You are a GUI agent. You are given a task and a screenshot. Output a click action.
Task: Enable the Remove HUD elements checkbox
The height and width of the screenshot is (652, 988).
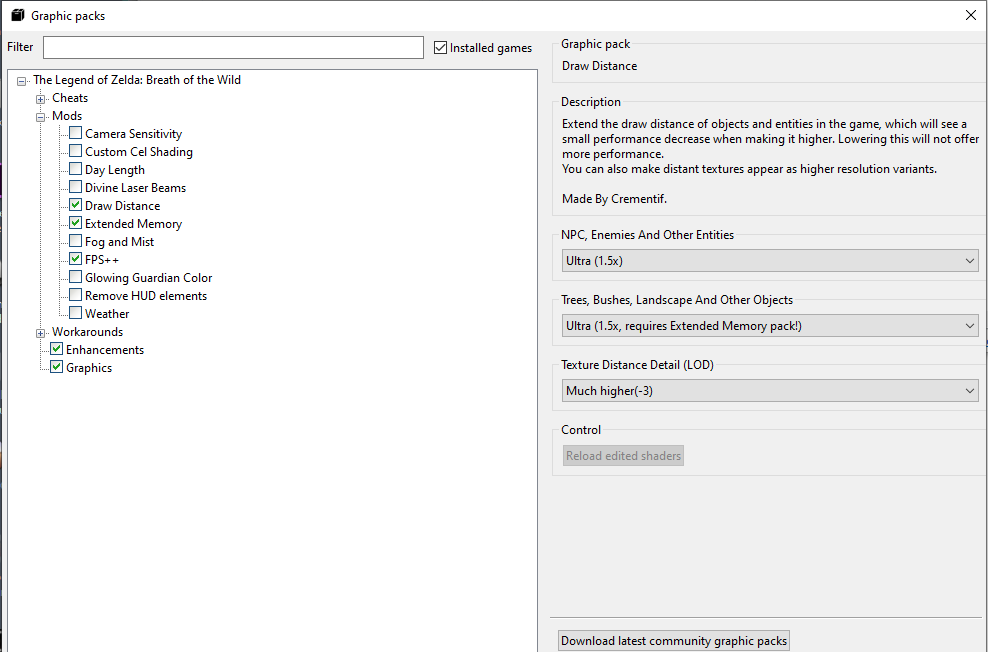pos(76,295)
